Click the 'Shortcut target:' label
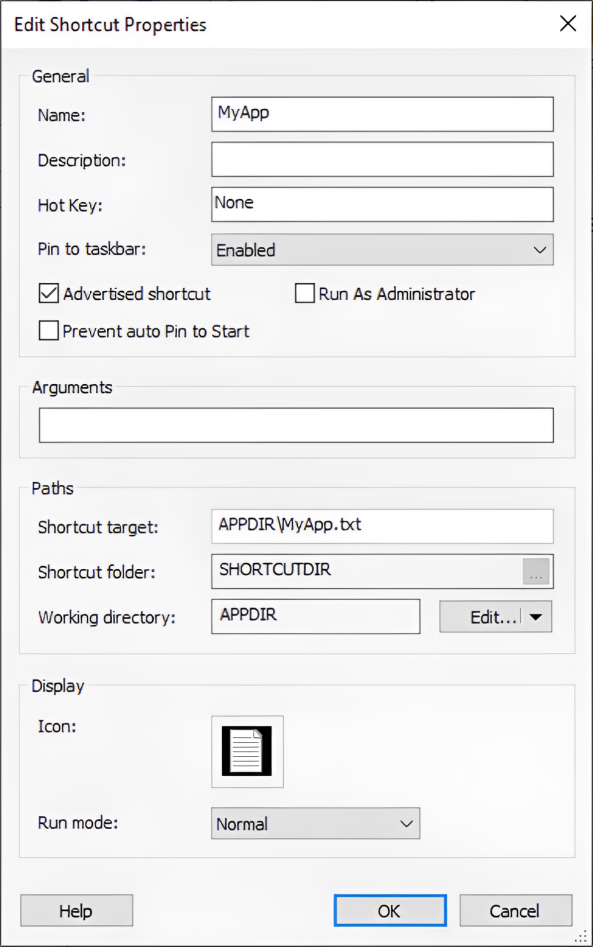Viewport: 593px width, 947px height. 98,527
